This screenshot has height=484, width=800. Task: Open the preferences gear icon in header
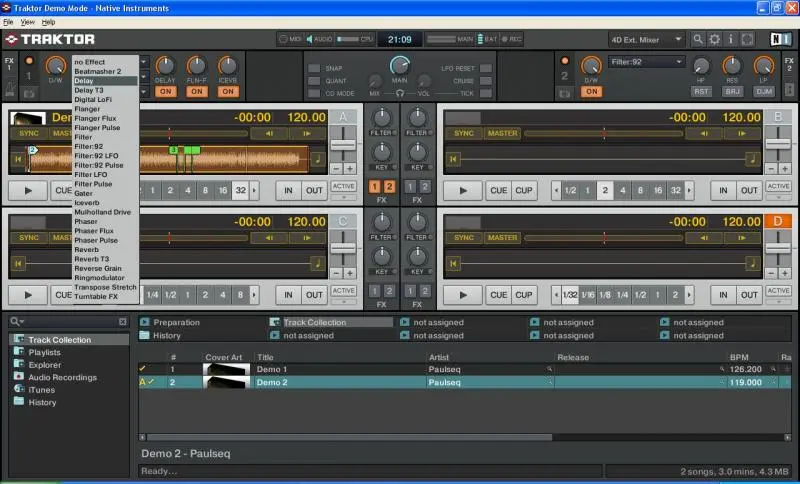pyautogui.click(x=715, y=39)
